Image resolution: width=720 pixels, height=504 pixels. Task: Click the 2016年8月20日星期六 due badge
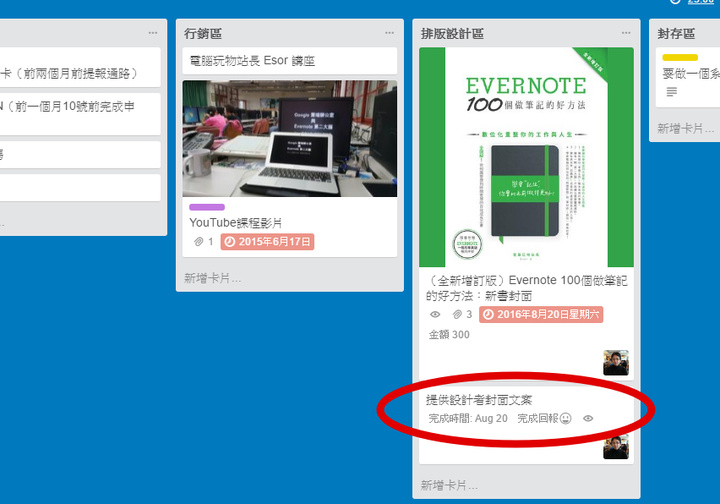tap(541, 314)
